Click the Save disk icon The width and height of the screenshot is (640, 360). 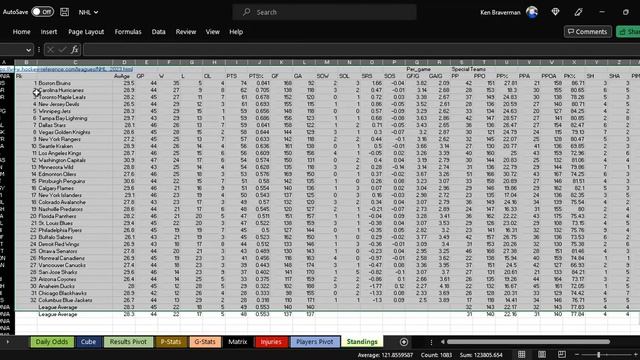[x=64, y=12]
